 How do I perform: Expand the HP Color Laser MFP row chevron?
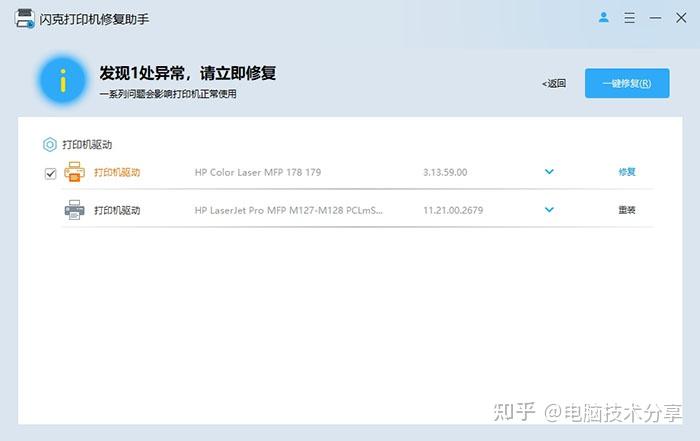pos(549,171)
